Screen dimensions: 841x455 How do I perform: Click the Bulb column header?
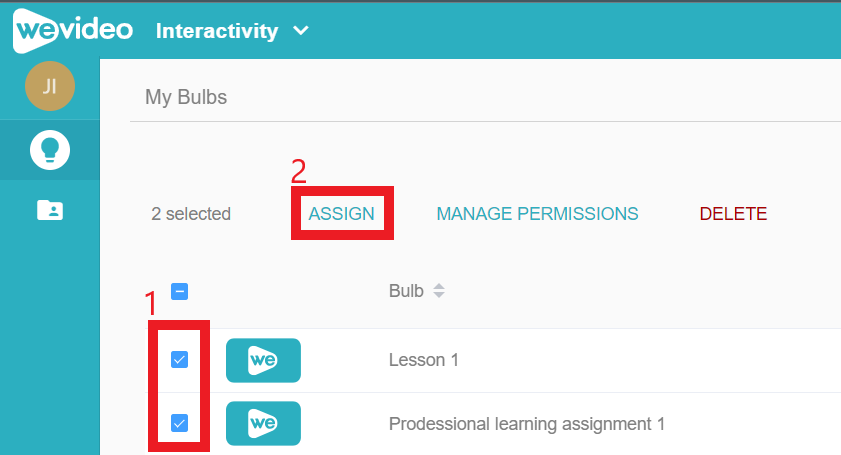coord(406,291)
